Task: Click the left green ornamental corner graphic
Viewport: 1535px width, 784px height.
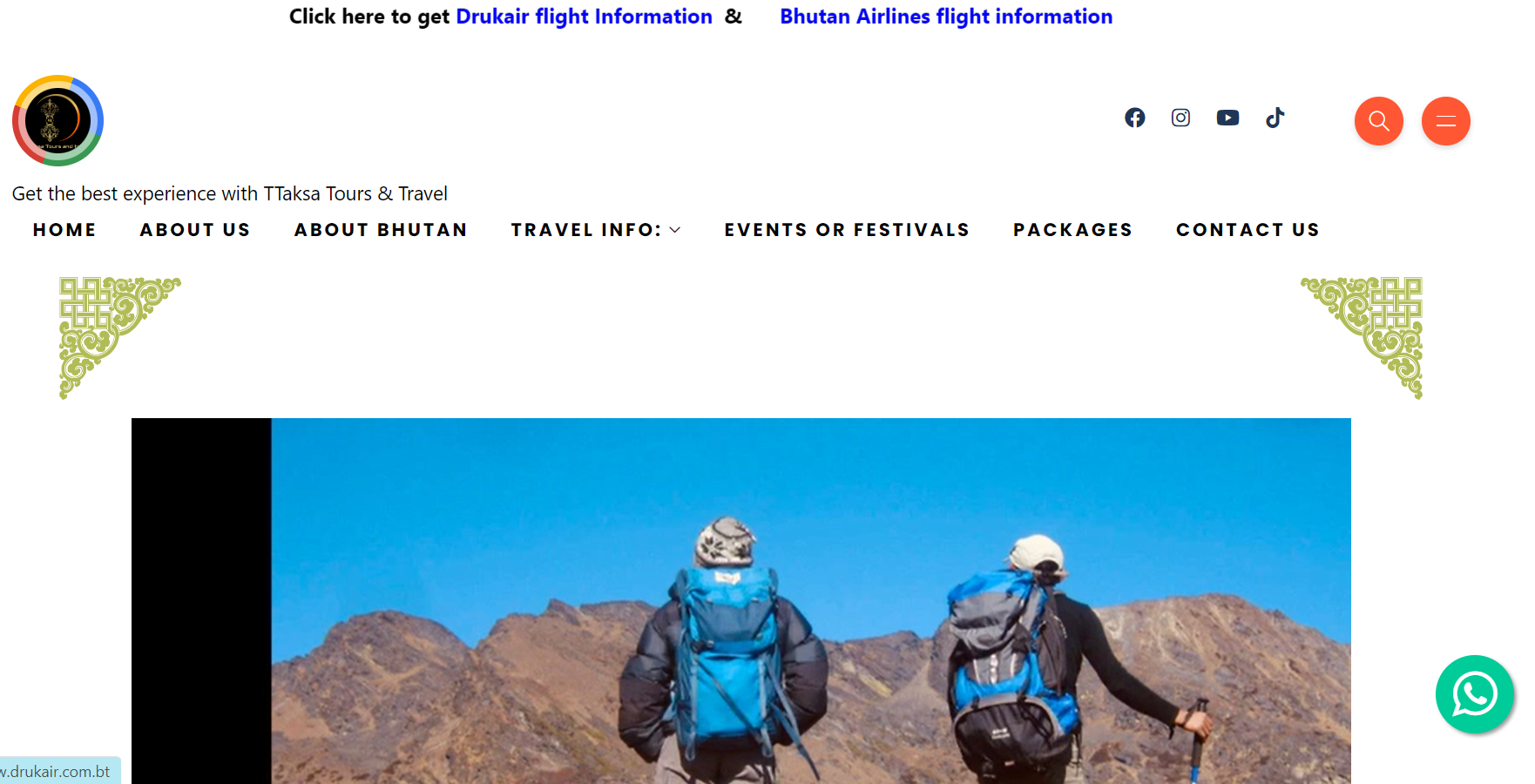Action: (x=119, y=338)
